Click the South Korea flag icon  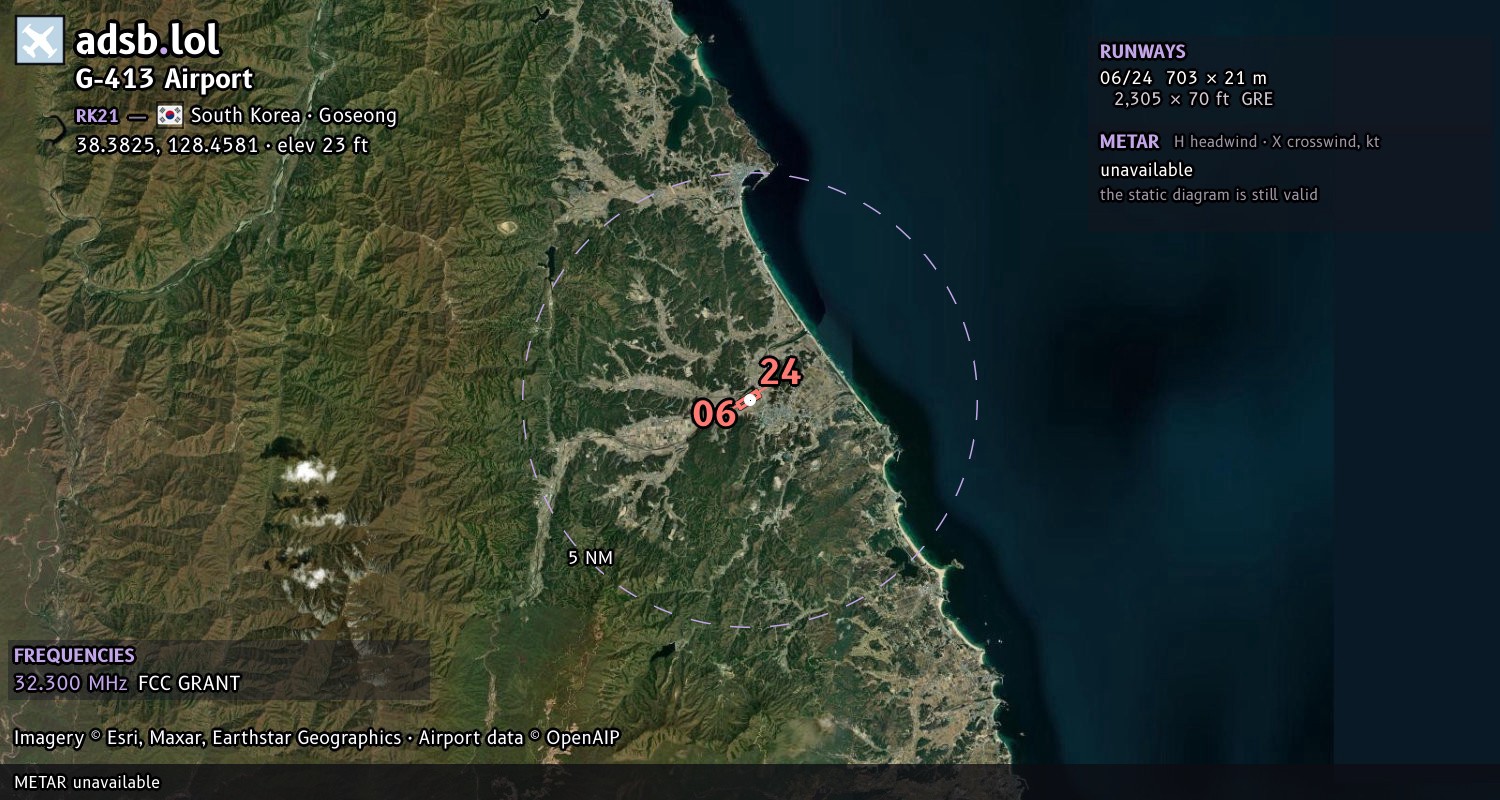click(x=170, y=115)
